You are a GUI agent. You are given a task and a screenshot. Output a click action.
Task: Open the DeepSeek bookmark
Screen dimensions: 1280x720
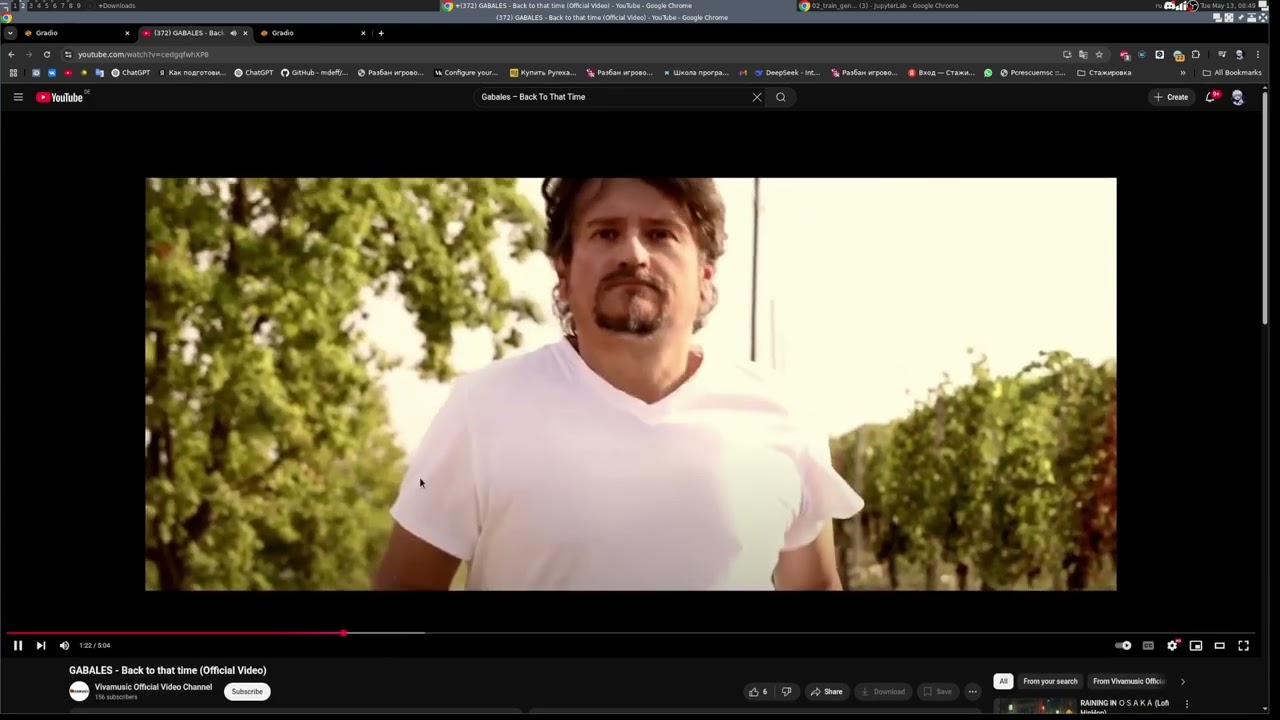pos(787,72)
